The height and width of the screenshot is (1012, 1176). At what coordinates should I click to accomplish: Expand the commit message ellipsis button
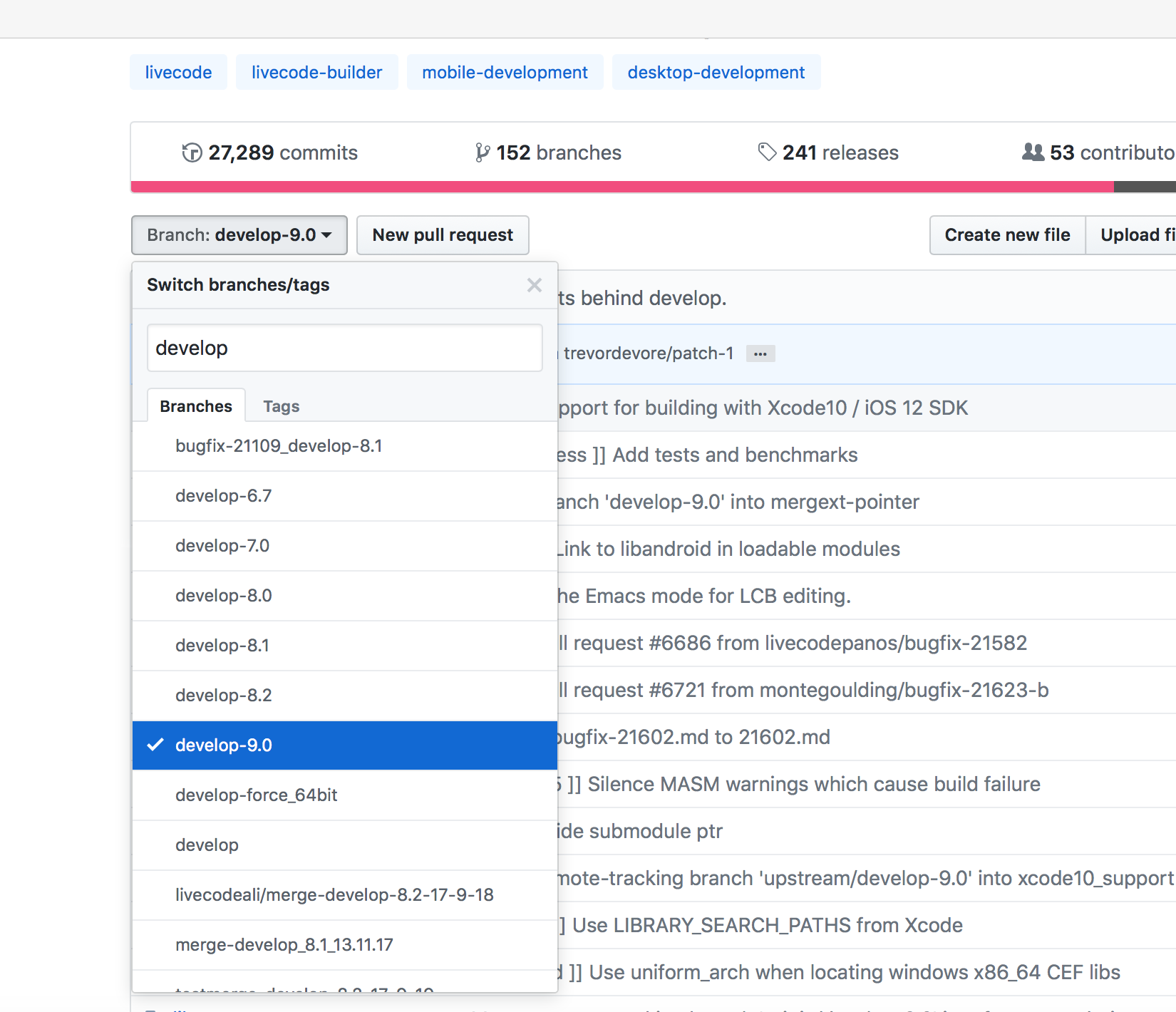click(x=760, y=354)
